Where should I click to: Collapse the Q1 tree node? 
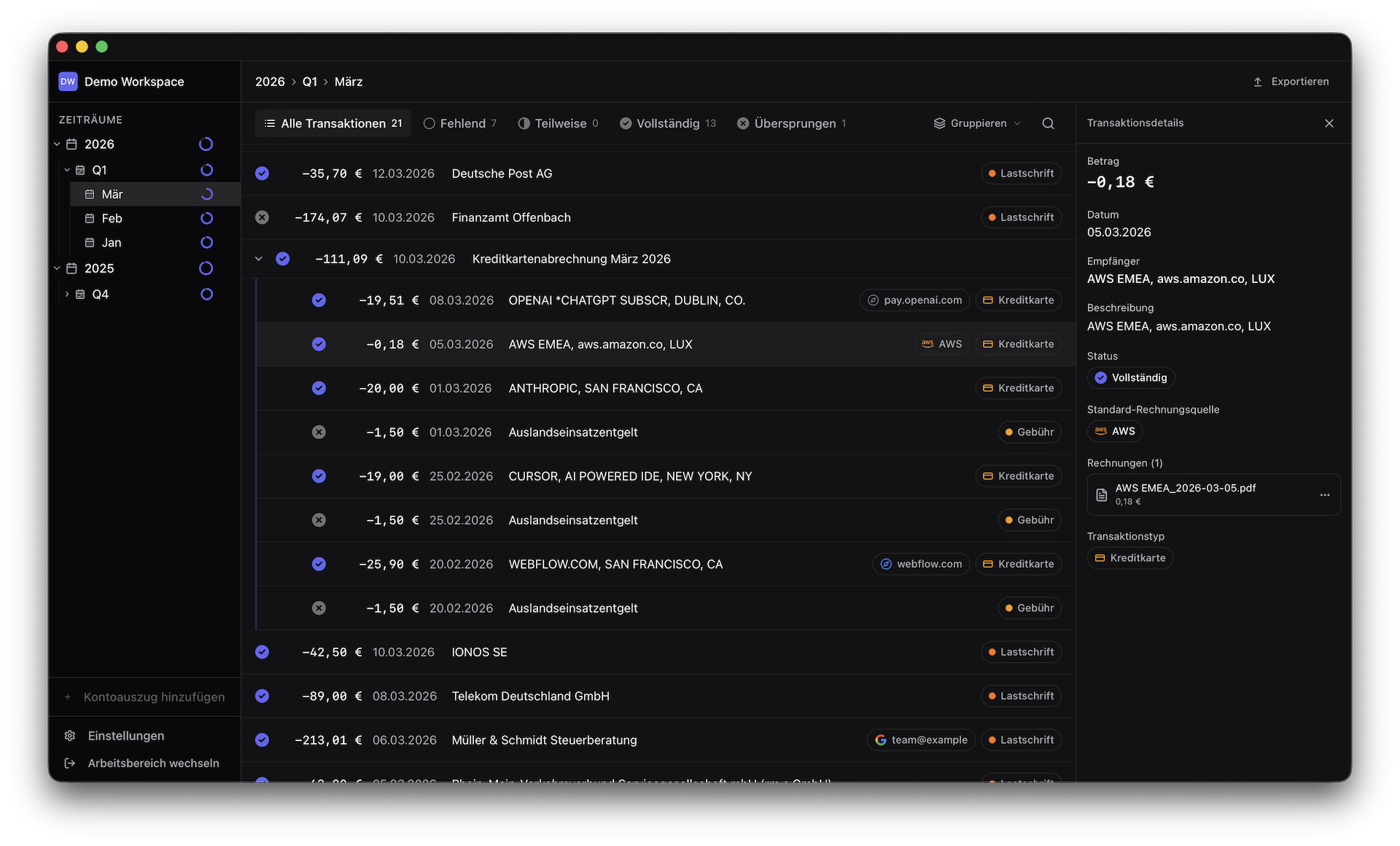67,170
